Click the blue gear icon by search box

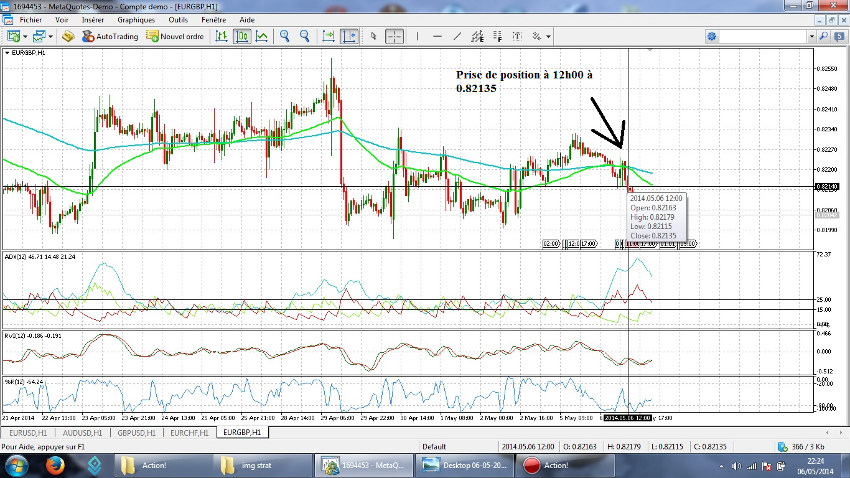712,36
